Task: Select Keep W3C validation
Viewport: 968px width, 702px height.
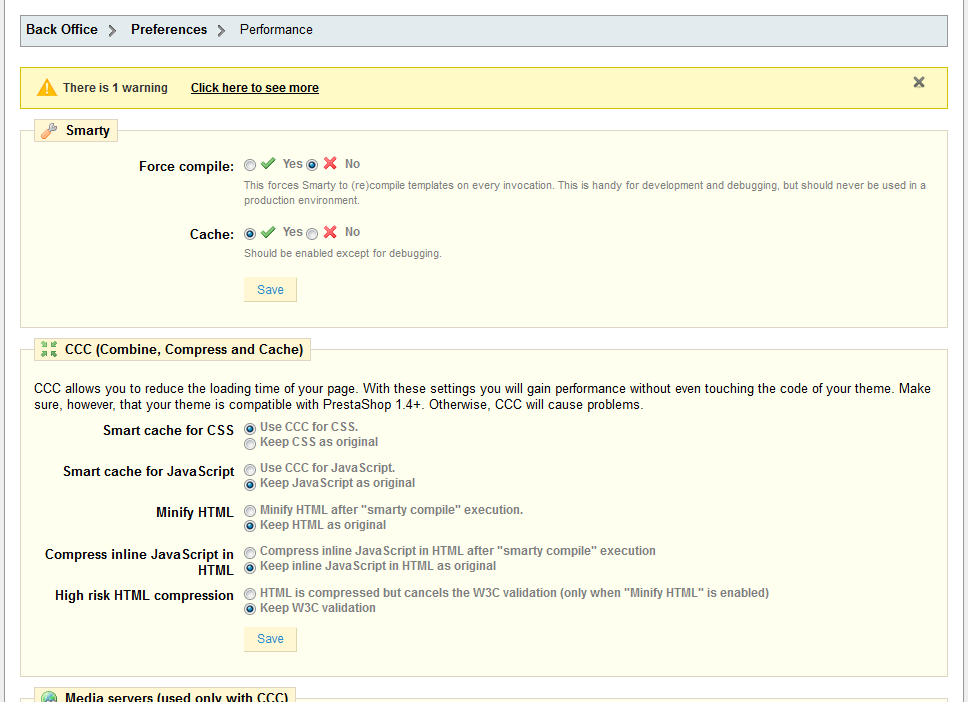Action: coord(250,609)
